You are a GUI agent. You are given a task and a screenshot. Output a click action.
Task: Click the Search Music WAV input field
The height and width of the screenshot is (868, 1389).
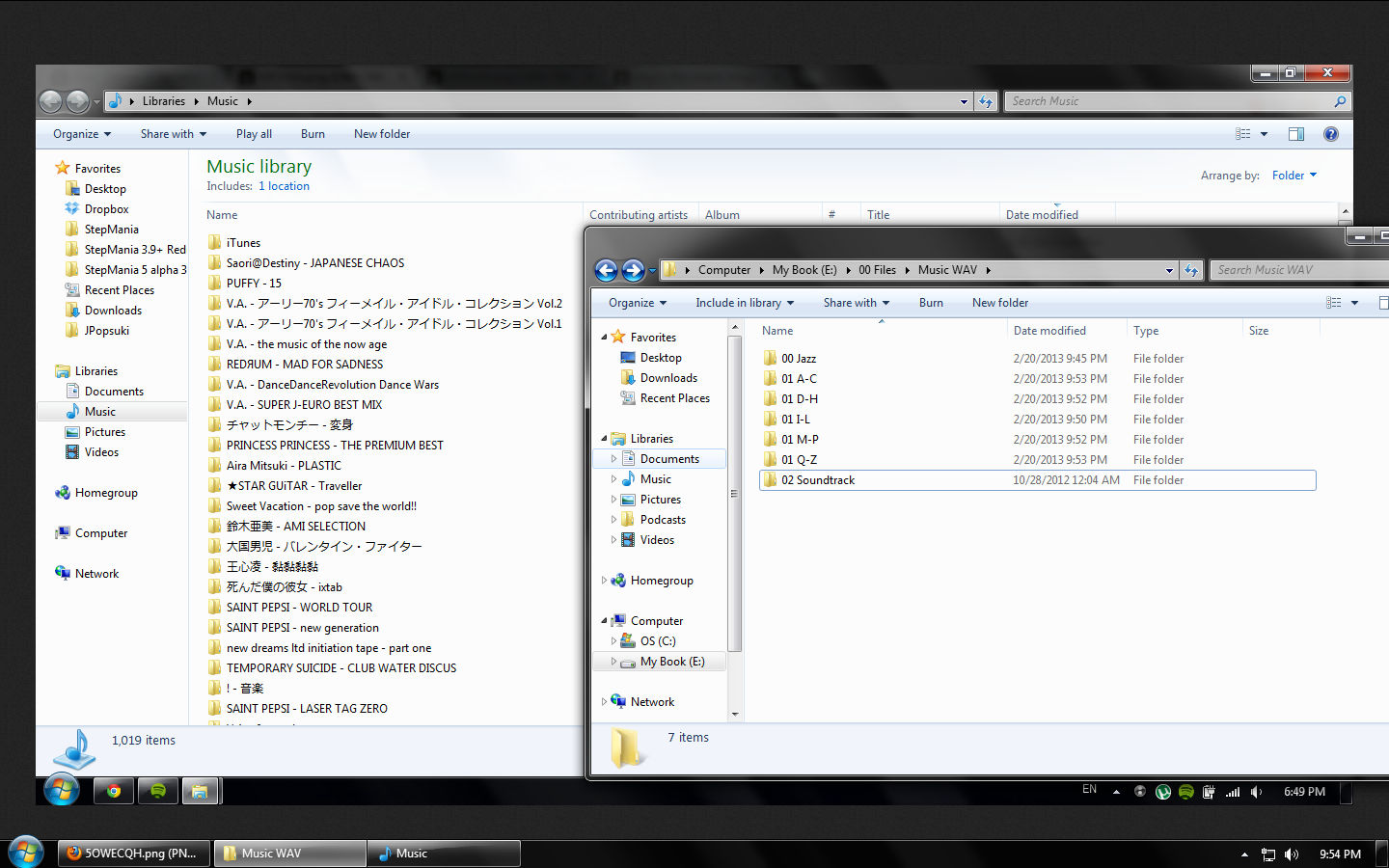pos(1299,270)
